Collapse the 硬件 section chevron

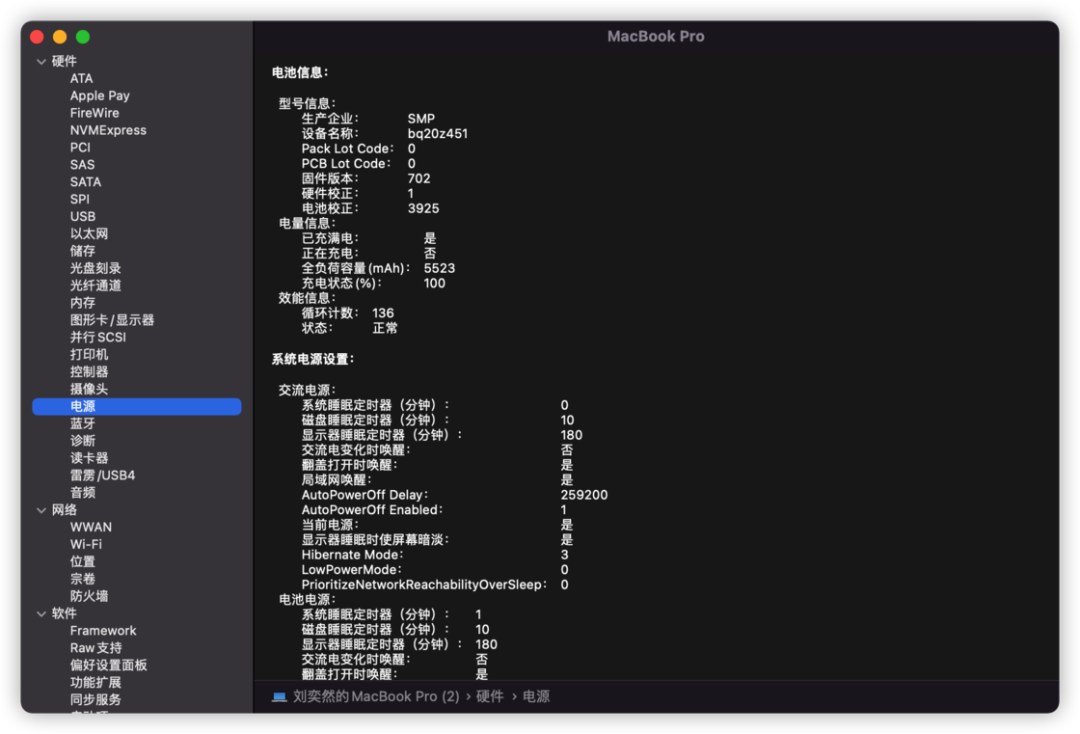tap(41, 61)
